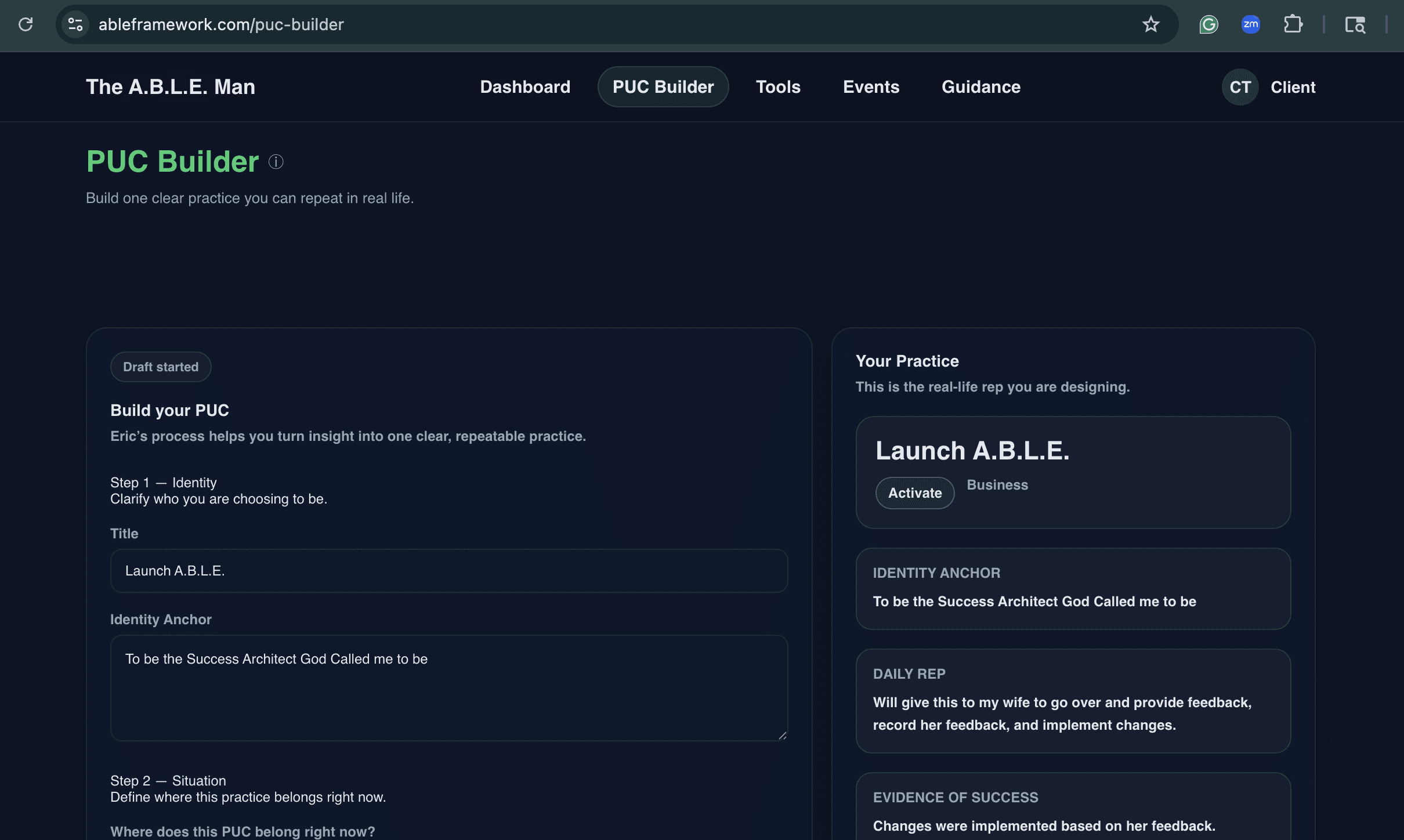
Task: Click the info icon beside the PUC Builder heading
Action: click(276, 162)
